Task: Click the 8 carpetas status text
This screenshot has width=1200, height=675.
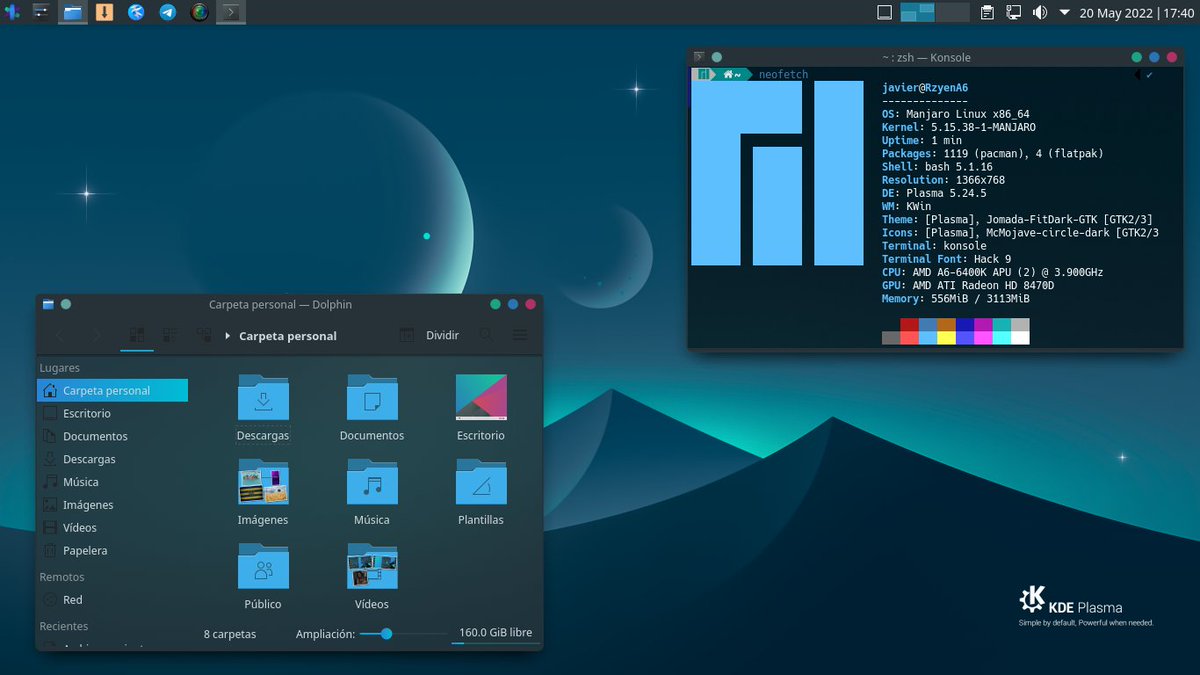Action: (x=230, y=634)
